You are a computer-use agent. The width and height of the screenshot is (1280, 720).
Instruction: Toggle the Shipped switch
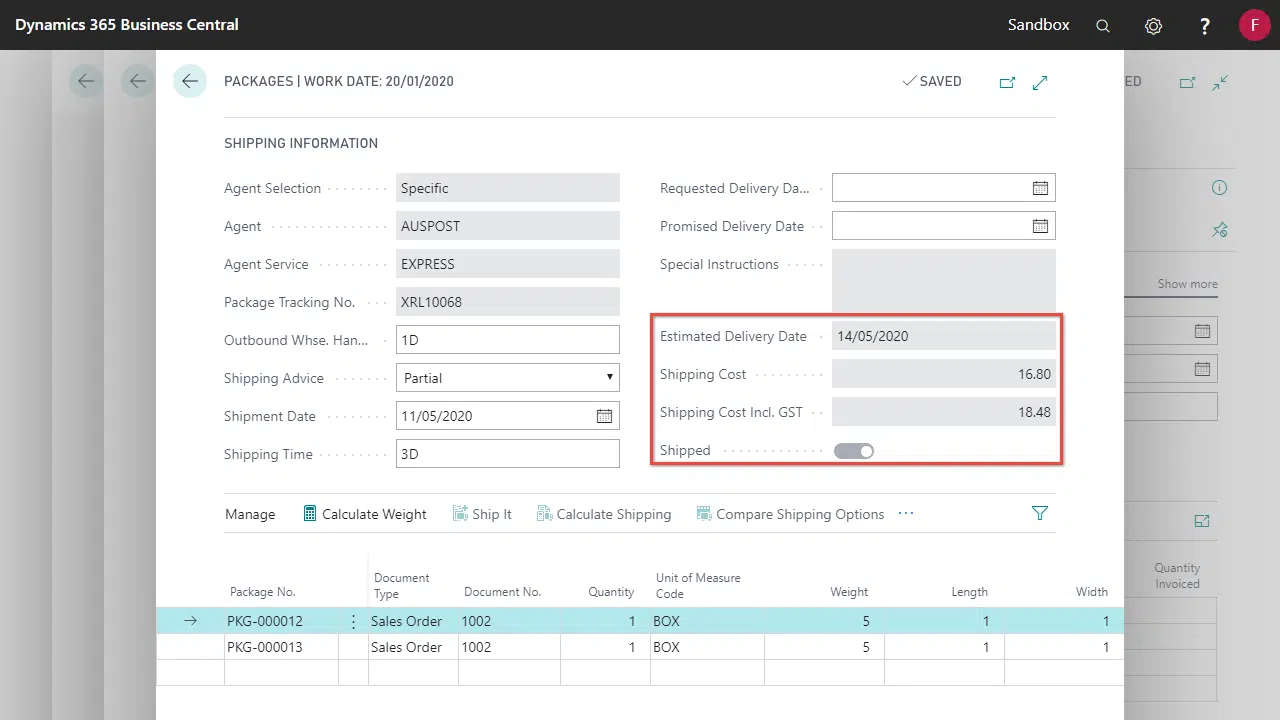[x=854, y=451]
